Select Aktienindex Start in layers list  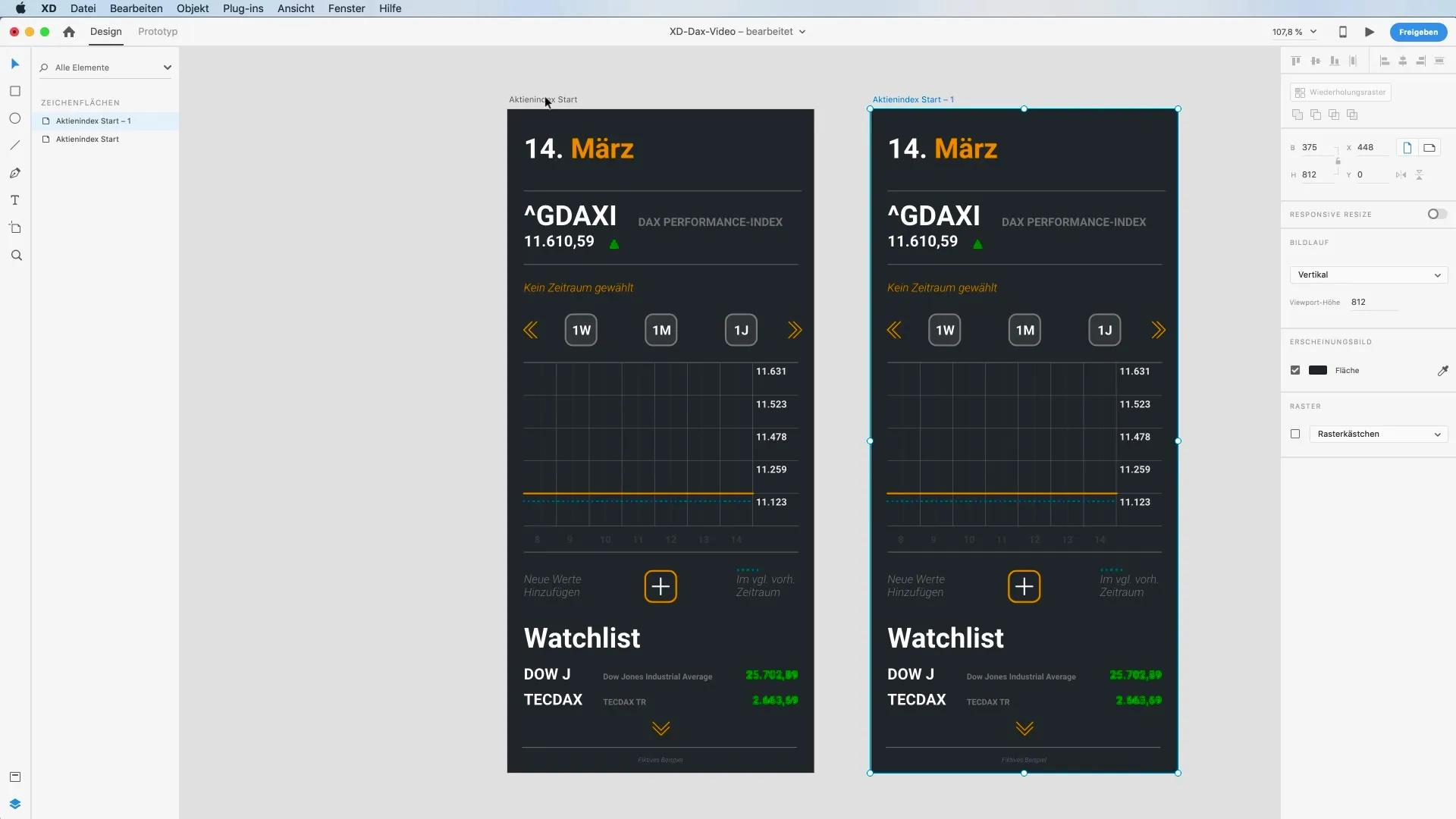point(105,140)
